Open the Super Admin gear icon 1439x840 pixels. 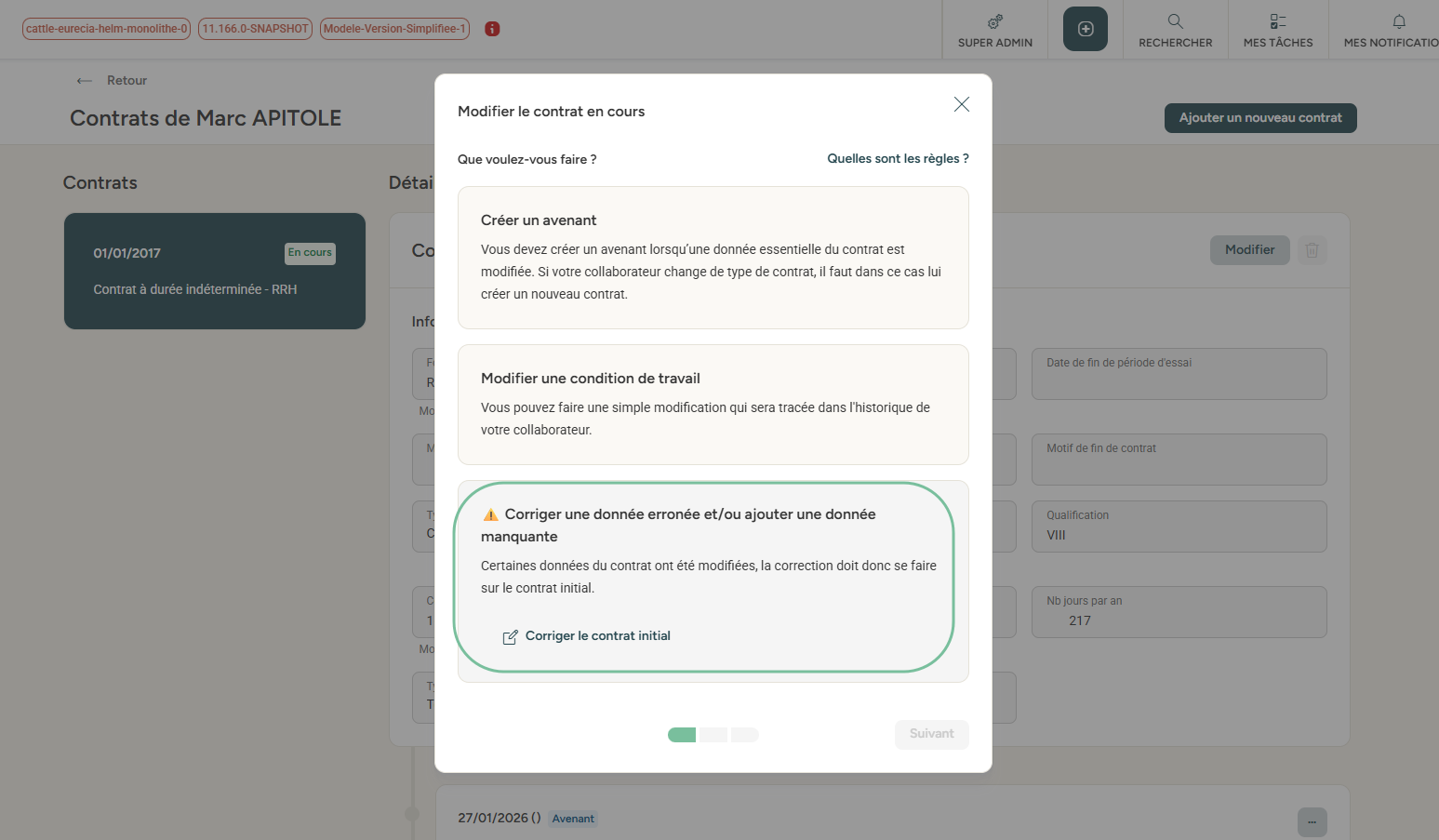994,21
